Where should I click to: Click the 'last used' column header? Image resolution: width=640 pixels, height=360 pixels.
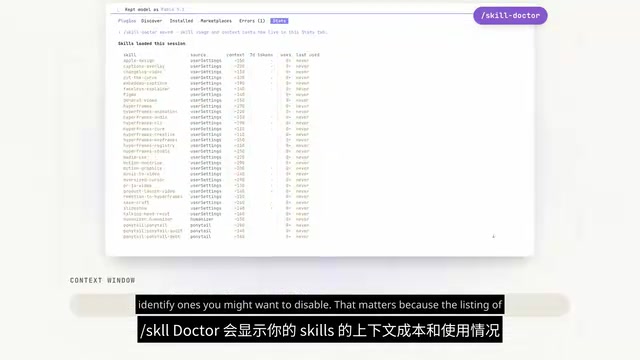[308, 55]
